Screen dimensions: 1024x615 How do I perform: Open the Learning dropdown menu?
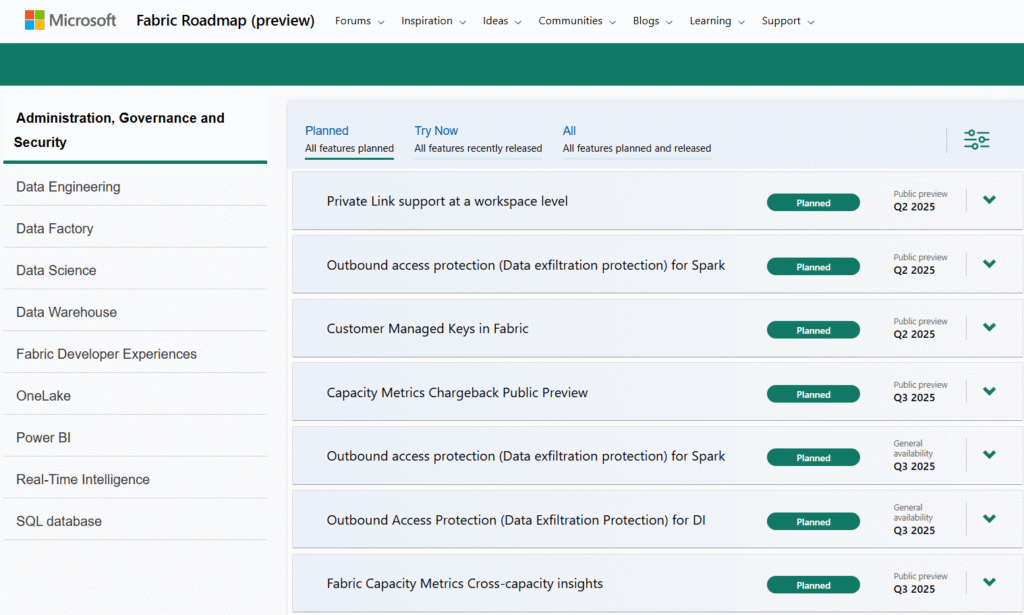tap(716, 21)
